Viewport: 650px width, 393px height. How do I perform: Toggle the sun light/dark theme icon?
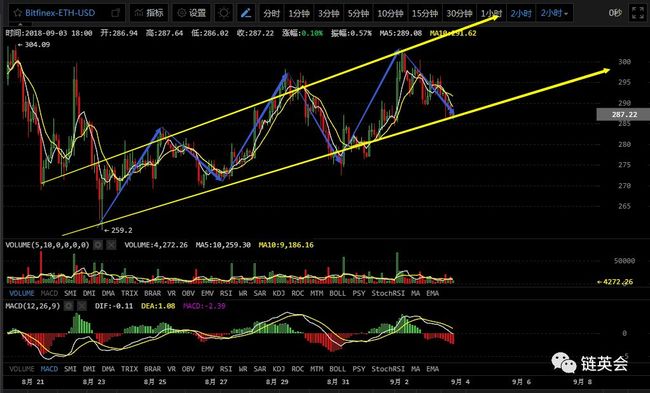click(x=224, y=13)
